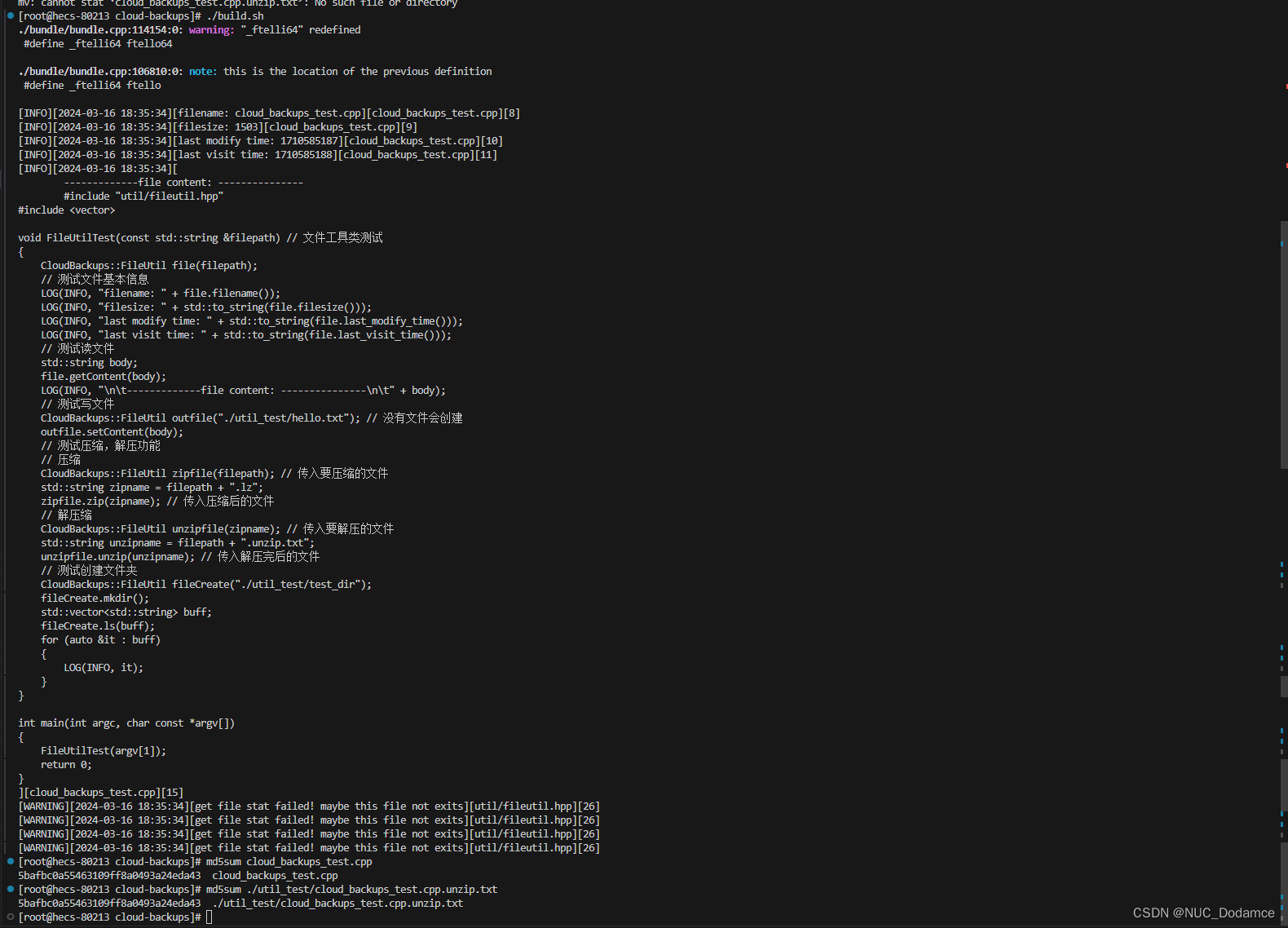The image size is (1288, 928).
Task: Click the '#include "util/fileutil.hpp"' line
Action: tap(143, 196)
